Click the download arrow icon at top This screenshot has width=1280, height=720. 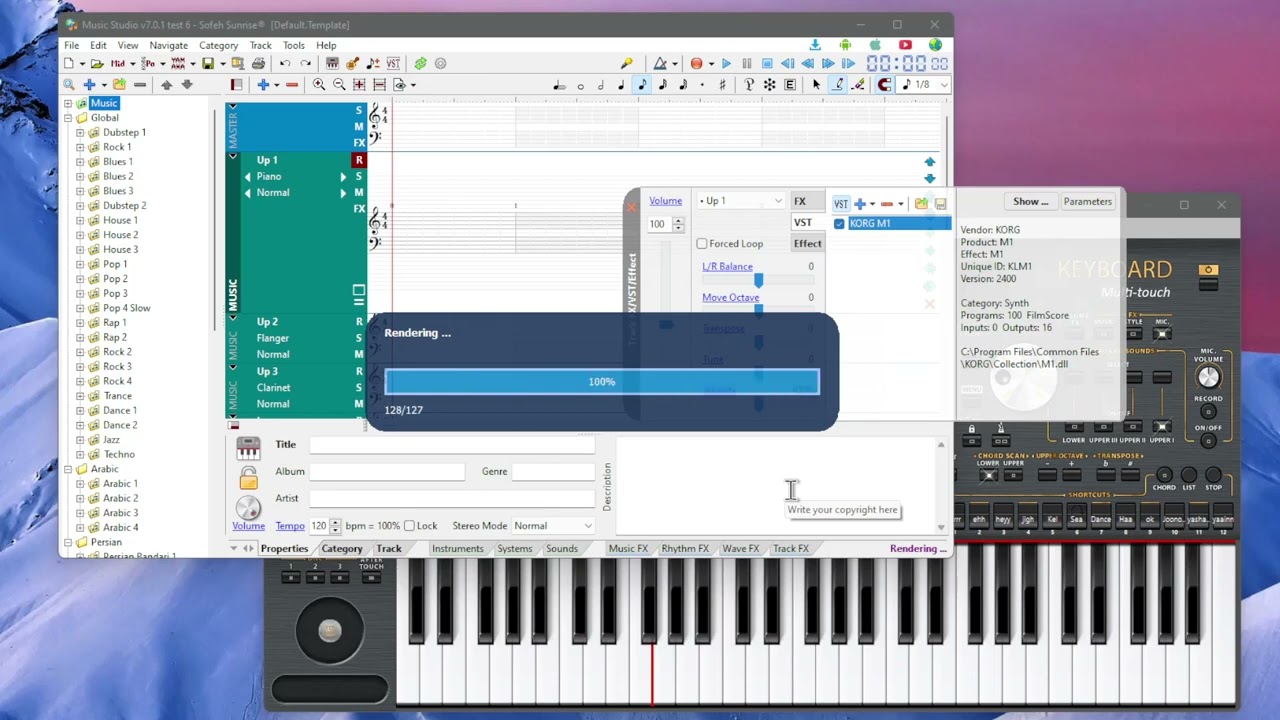pyautogui.click(x=815, y=45)
